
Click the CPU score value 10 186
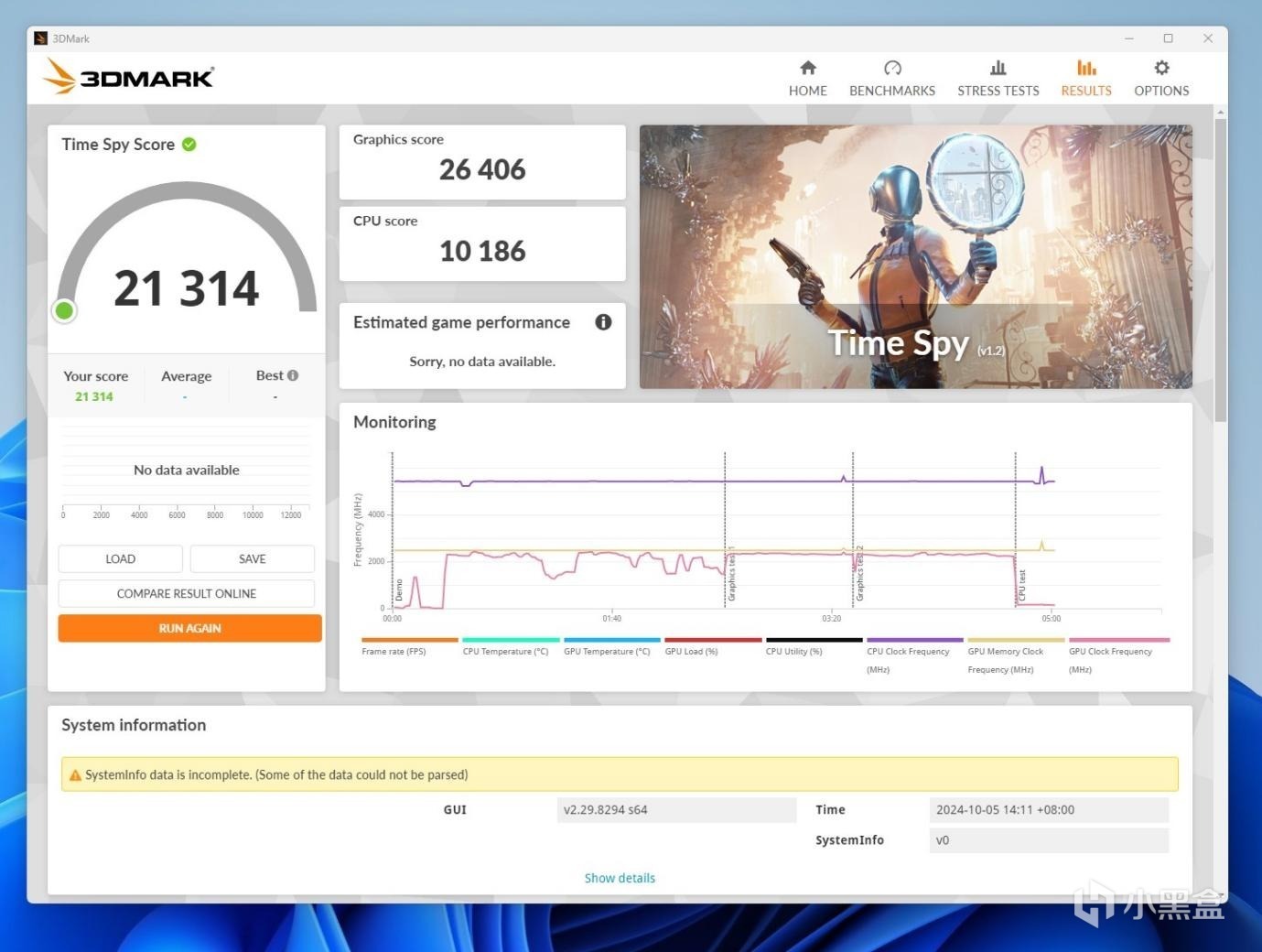[x=482, y=251]
